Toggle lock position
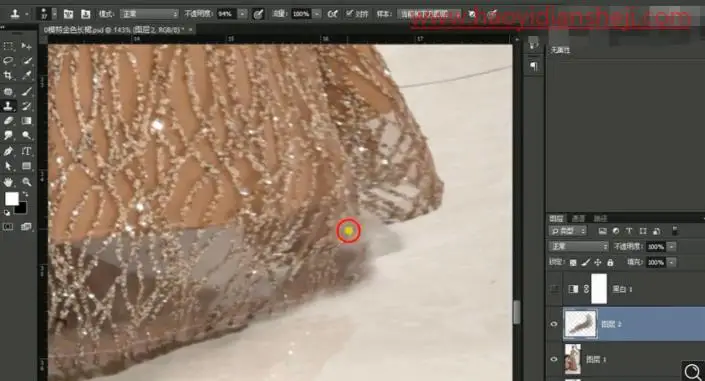This screenshot has height=381, width=705. click(x=598, y=262)
